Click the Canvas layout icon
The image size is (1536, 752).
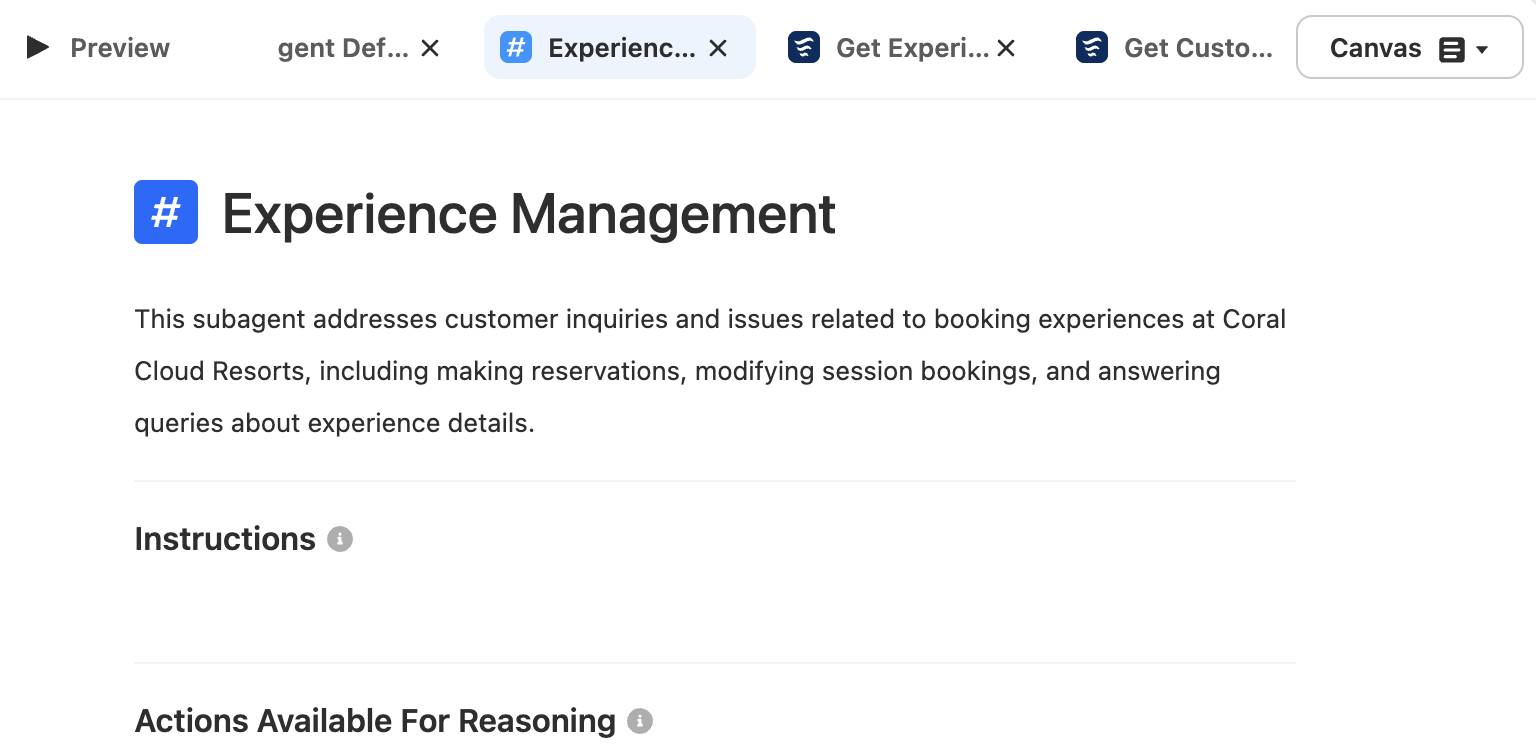(x=1451, y=49)
